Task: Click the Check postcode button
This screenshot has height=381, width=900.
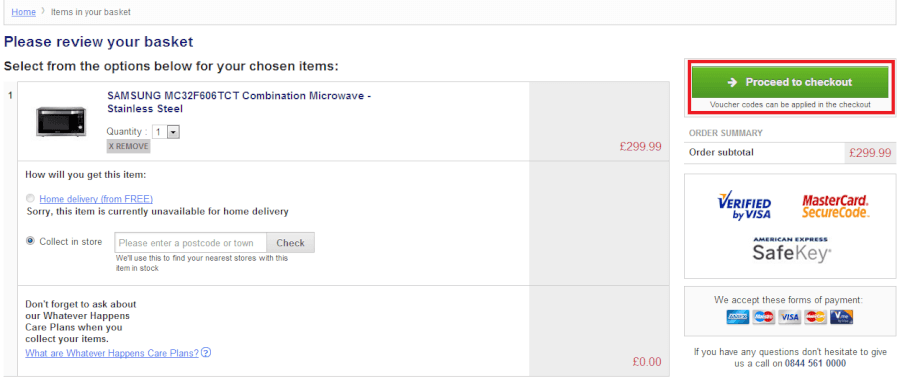Action: point(290,243)
